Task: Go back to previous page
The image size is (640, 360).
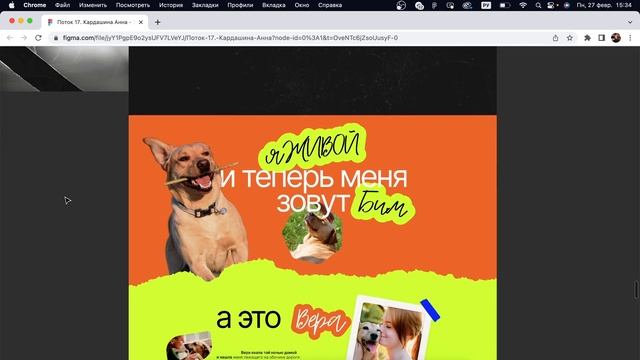Action: (x=10, y=38)
